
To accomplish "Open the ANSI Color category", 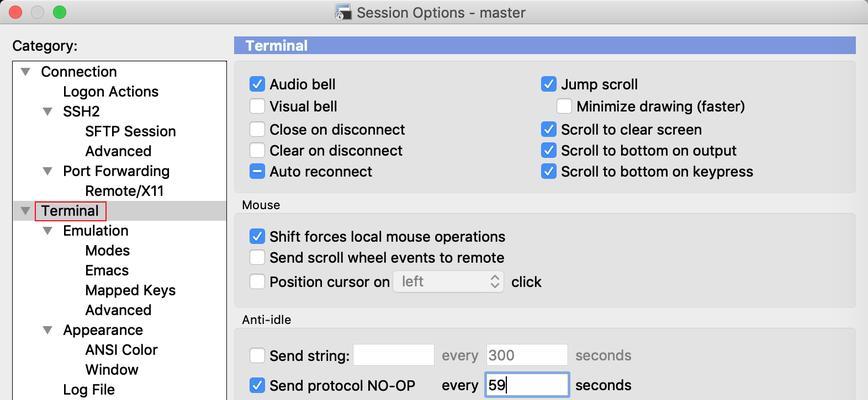I will click(x=121, y=350).
